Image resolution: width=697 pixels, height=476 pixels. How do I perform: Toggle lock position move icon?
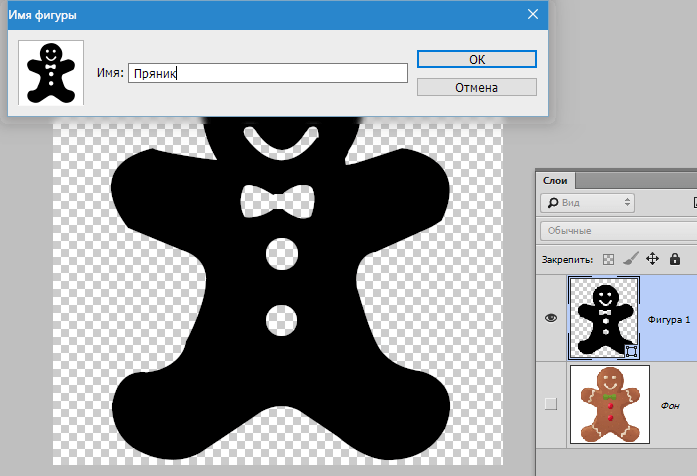point(652,258)
